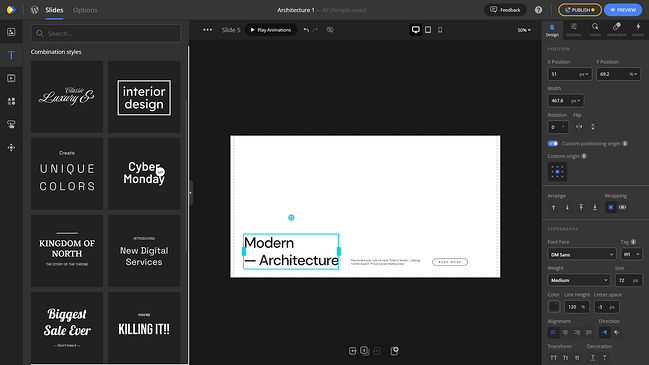Select the first Wrapping mode button
This screenshot has width=649, height=365.
click(x=611, y=207)
